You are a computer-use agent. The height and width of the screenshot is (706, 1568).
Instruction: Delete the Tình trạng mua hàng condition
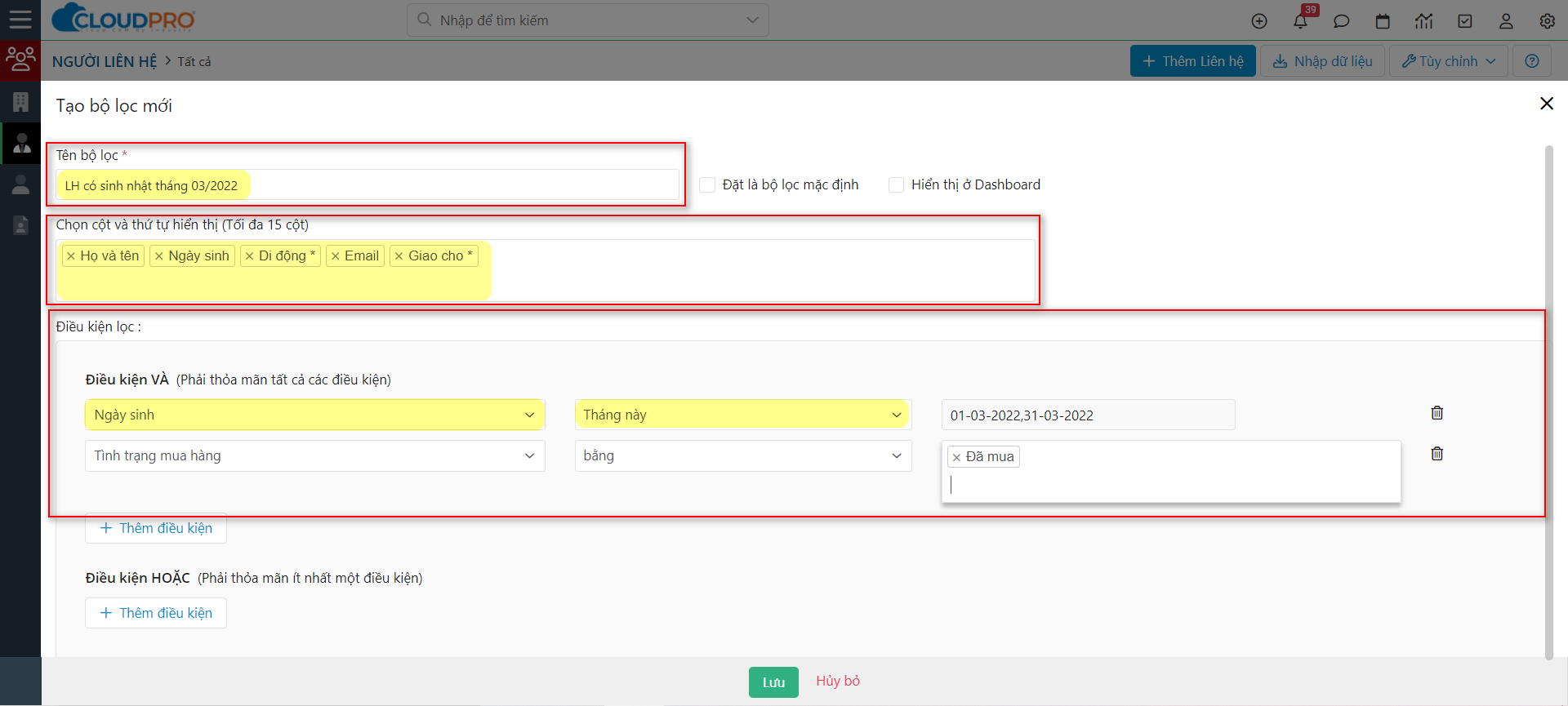pos(1437,454)
